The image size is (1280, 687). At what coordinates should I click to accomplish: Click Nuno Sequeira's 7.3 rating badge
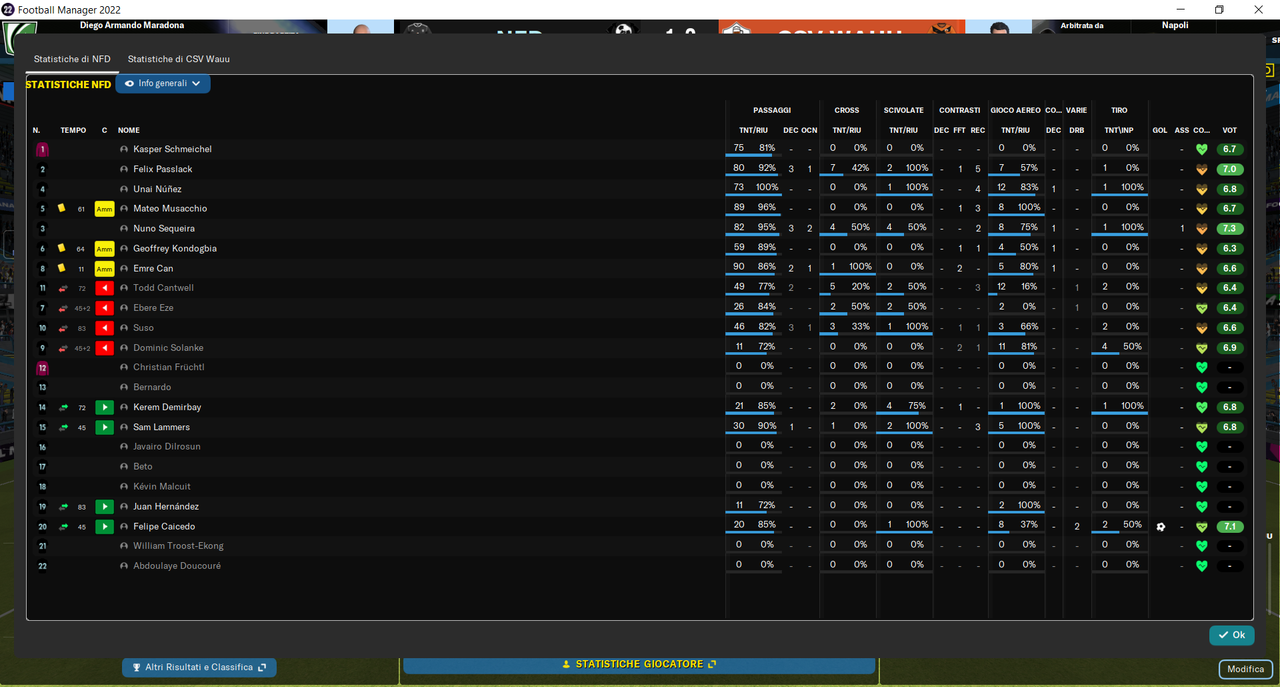[x=1230, y=229]
